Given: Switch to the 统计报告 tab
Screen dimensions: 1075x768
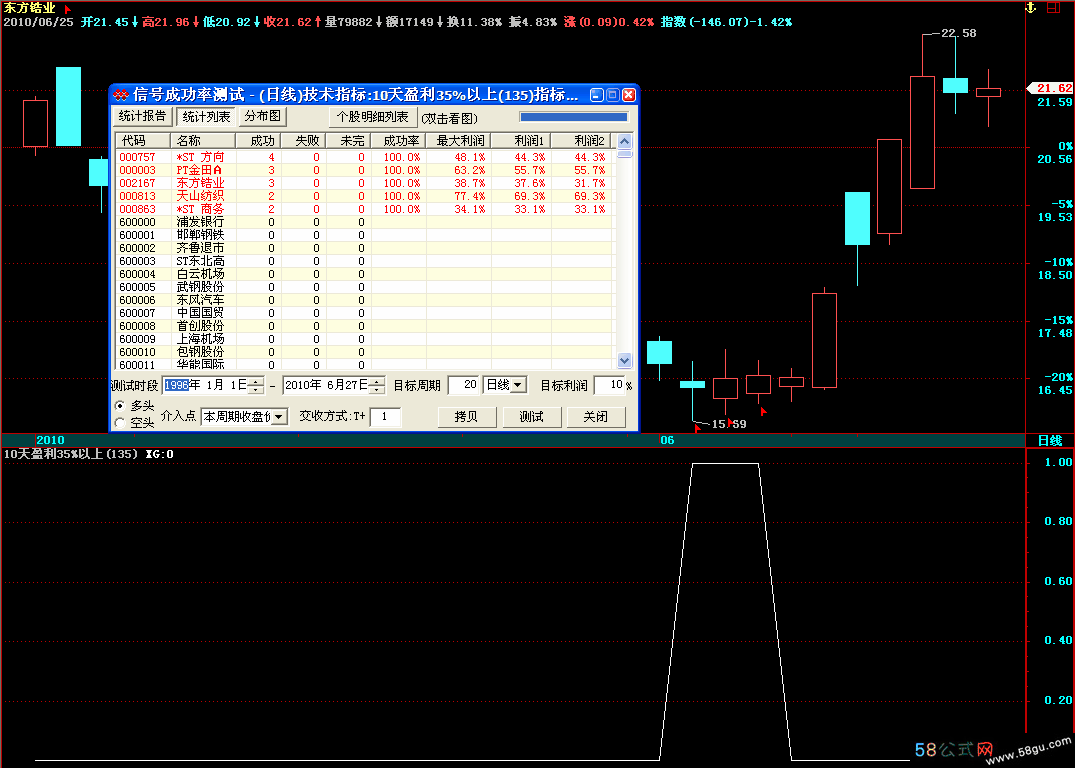Looking at the screenshot, I should [142, 117].
